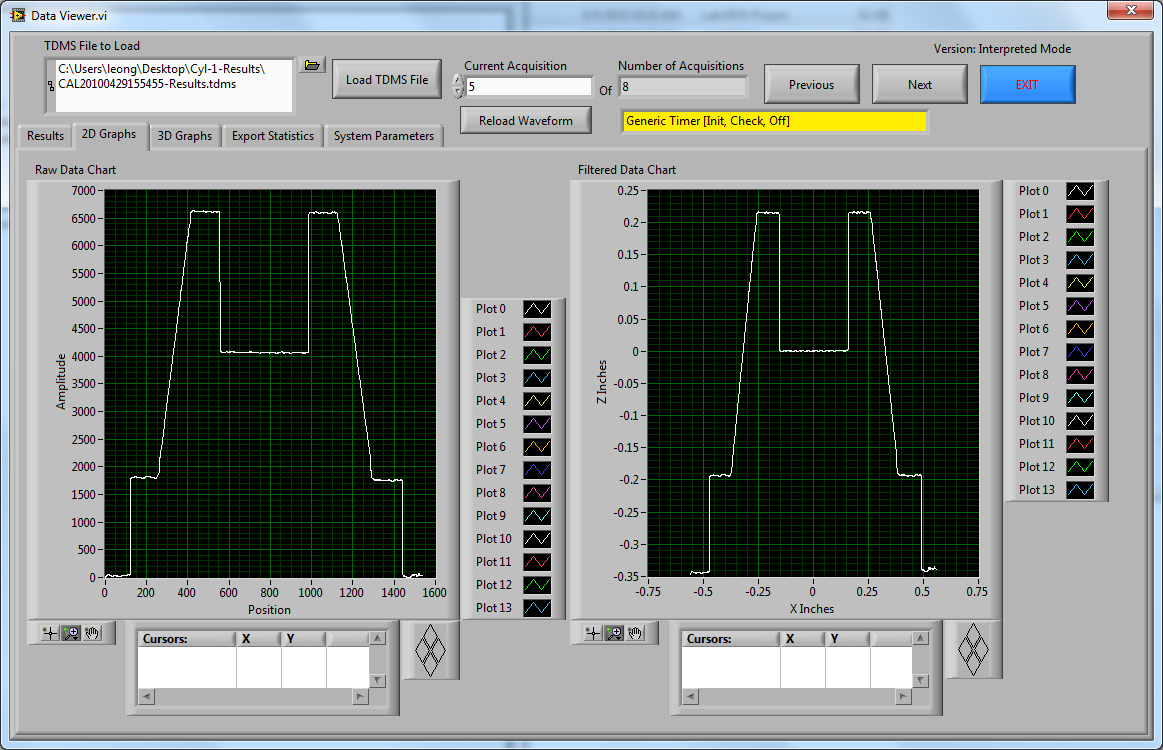Click Plot 7 blue line icon in Raw Data legend
This screenshot has width=1163, height=750.
pos(537,470)
